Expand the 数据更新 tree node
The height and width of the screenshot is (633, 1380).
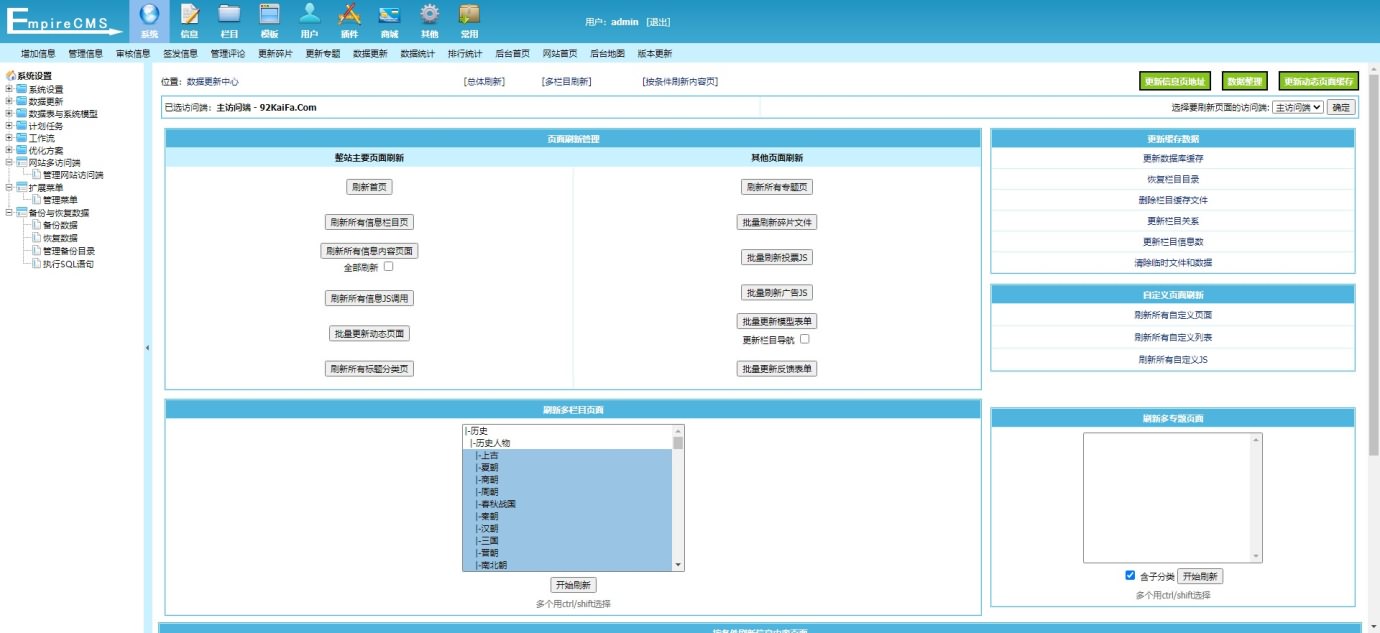pos(9,101)
